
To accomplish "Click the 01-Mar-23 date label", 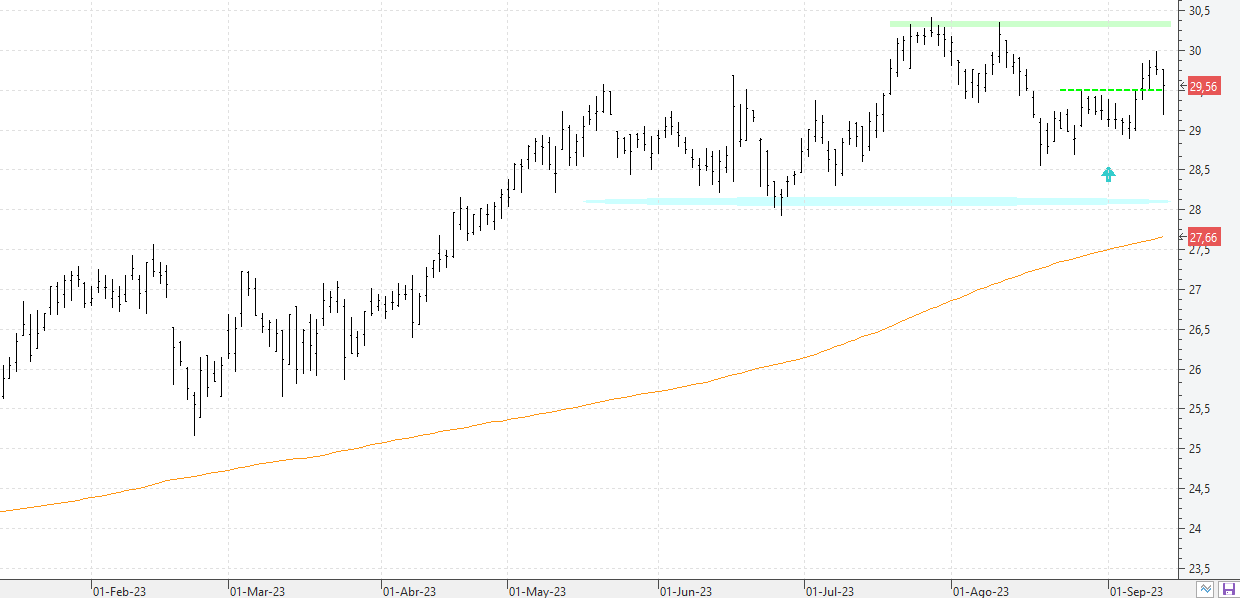I will 257,591.
